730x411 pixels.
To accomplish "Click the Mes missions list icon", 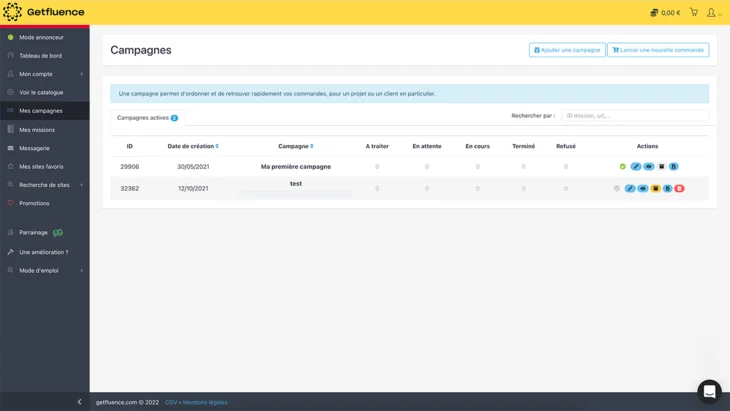I will pyautogui.click(x=11, y=129).
